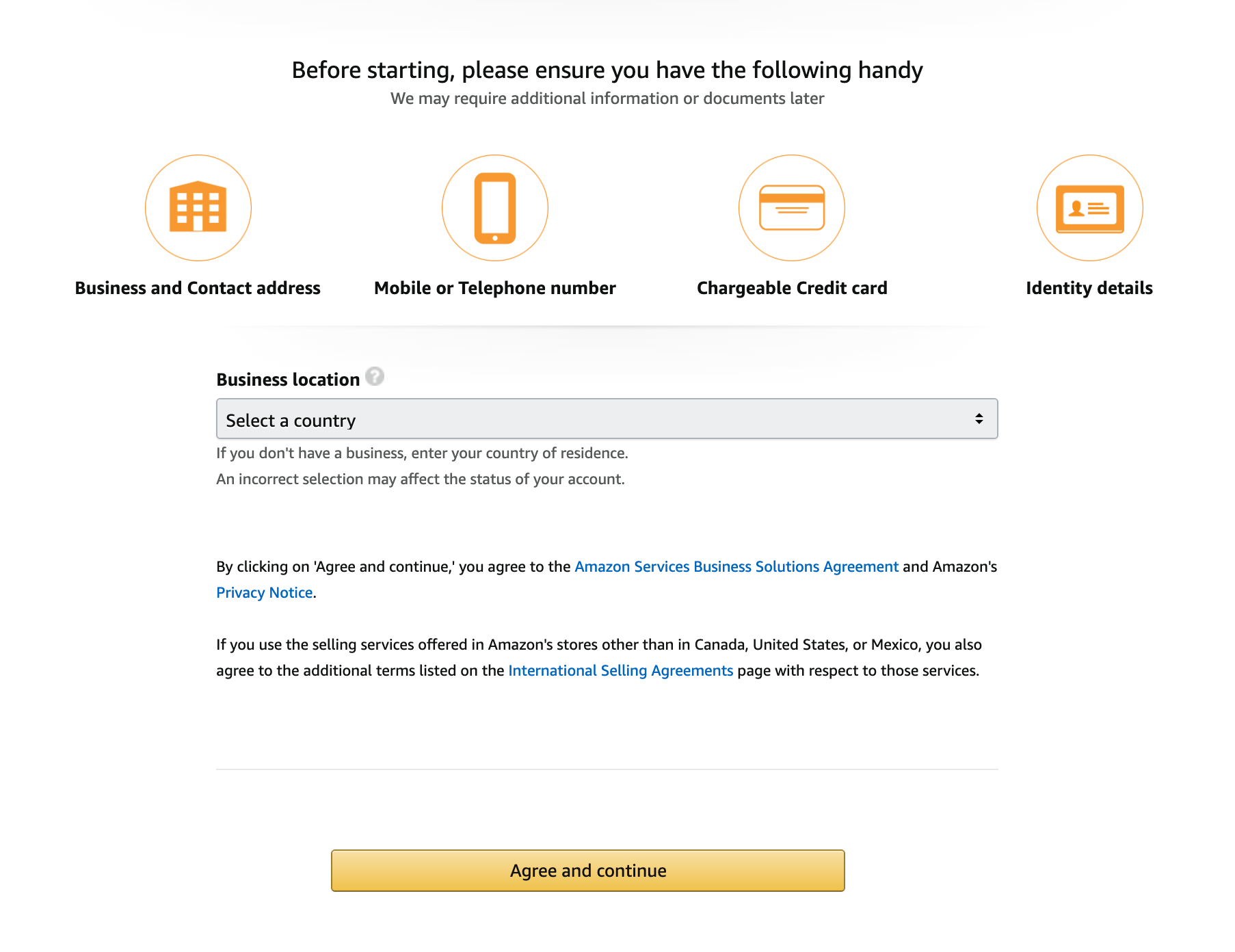Open the Amazon Services Business Solutions Agreement

point(736,566)
